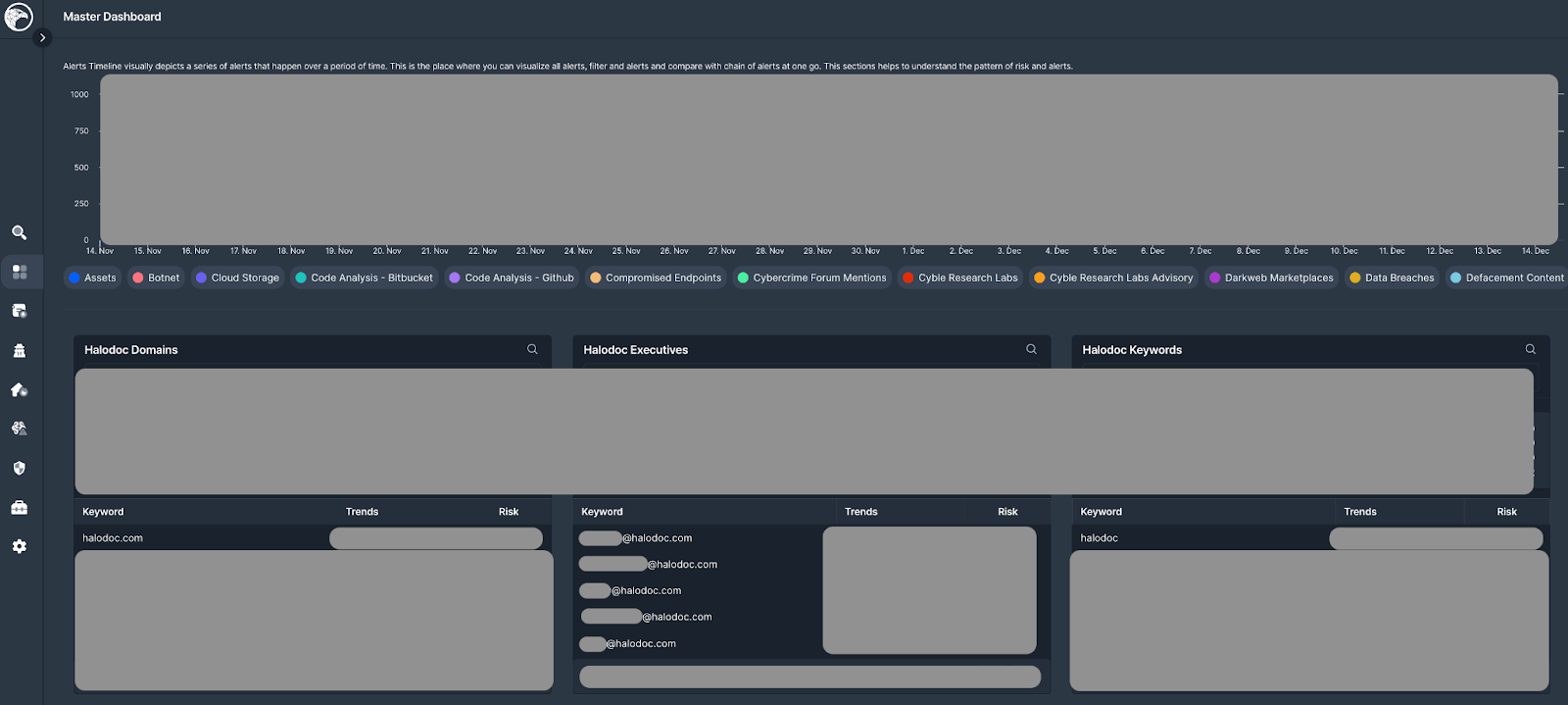Toggle the Cybercrime Forum Mentions legend entry

tap(811, 277)
